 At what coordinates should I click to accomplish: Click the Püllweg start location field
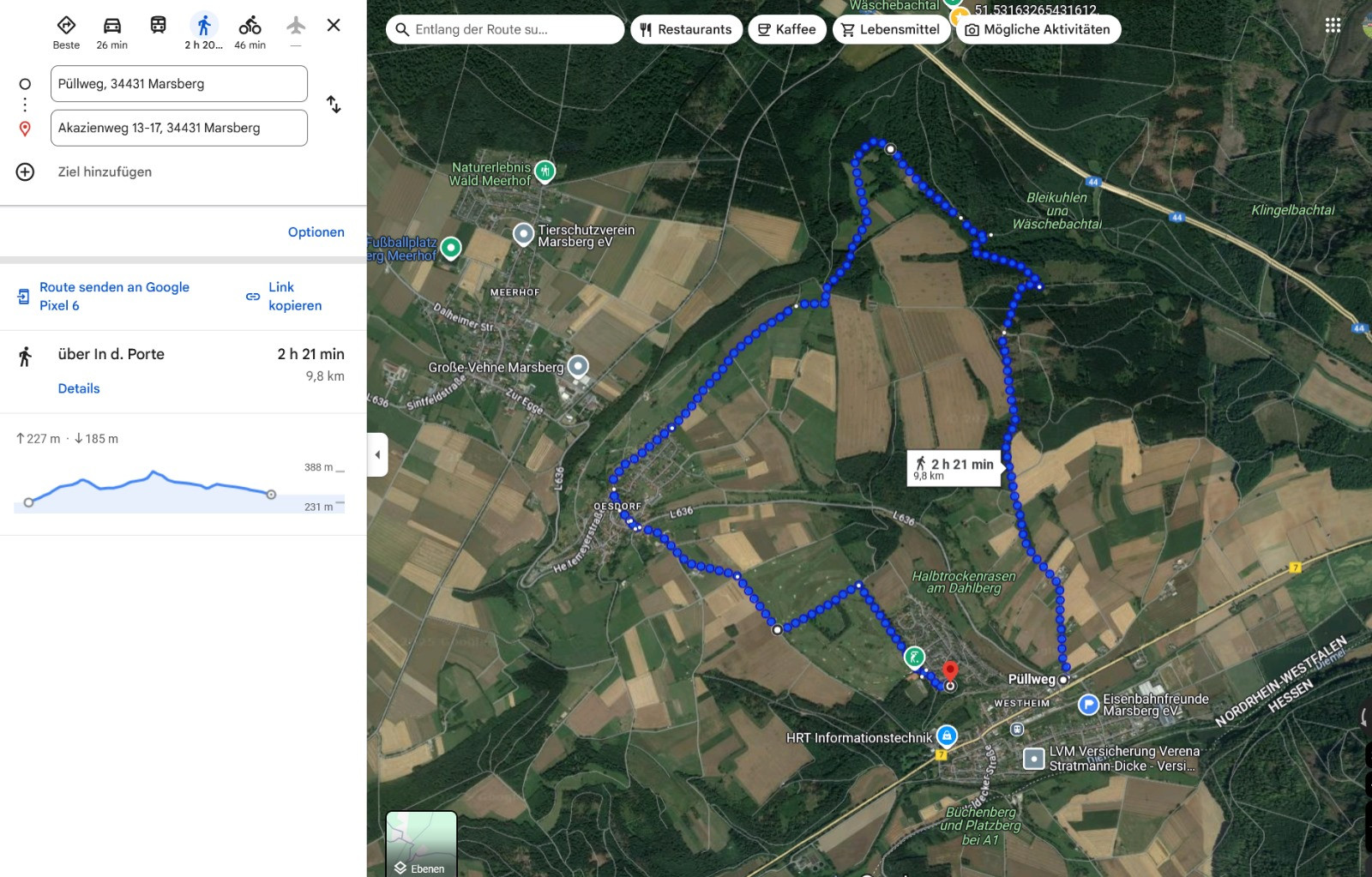point(179,84)
